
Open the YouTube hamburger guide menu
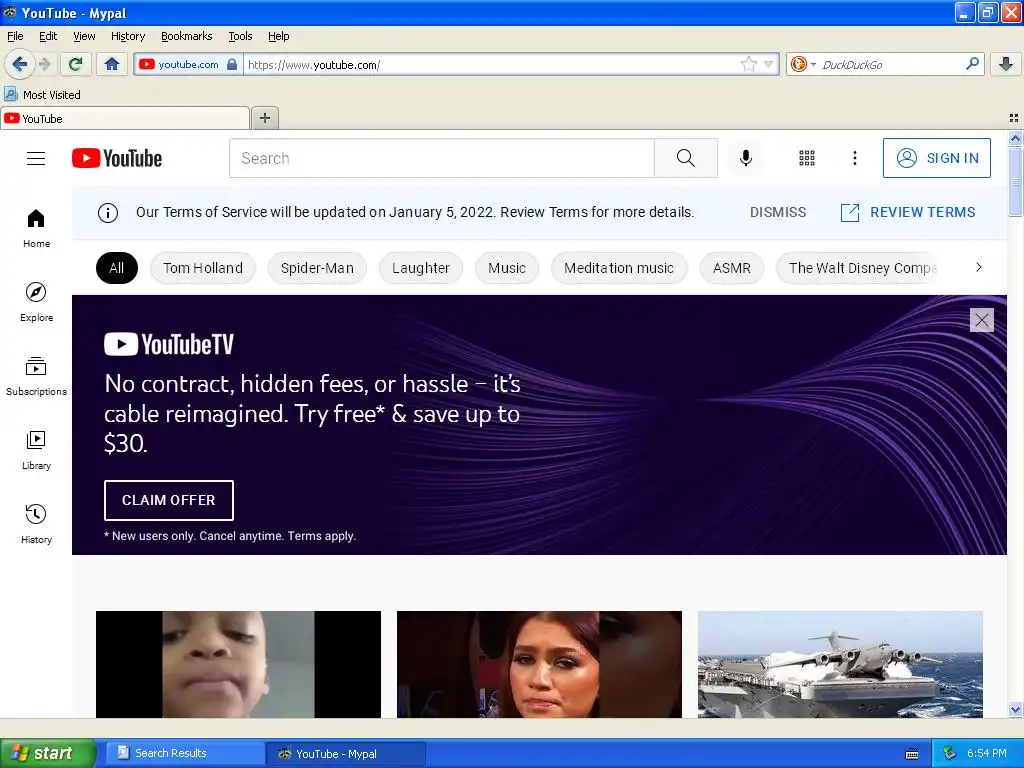coord(36,159)
